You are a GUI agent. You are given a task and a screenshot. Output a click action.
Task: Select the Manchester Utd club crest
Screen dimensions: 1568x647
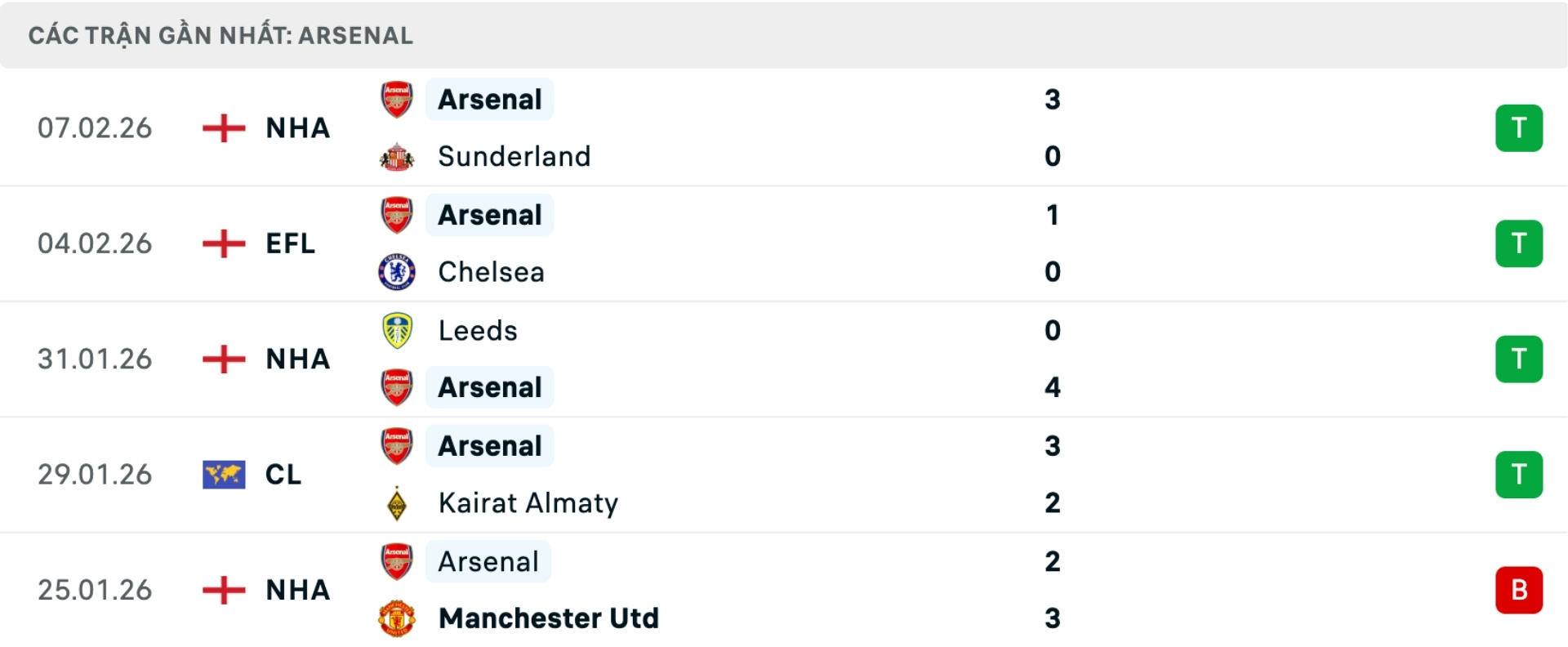pos(397,618)
